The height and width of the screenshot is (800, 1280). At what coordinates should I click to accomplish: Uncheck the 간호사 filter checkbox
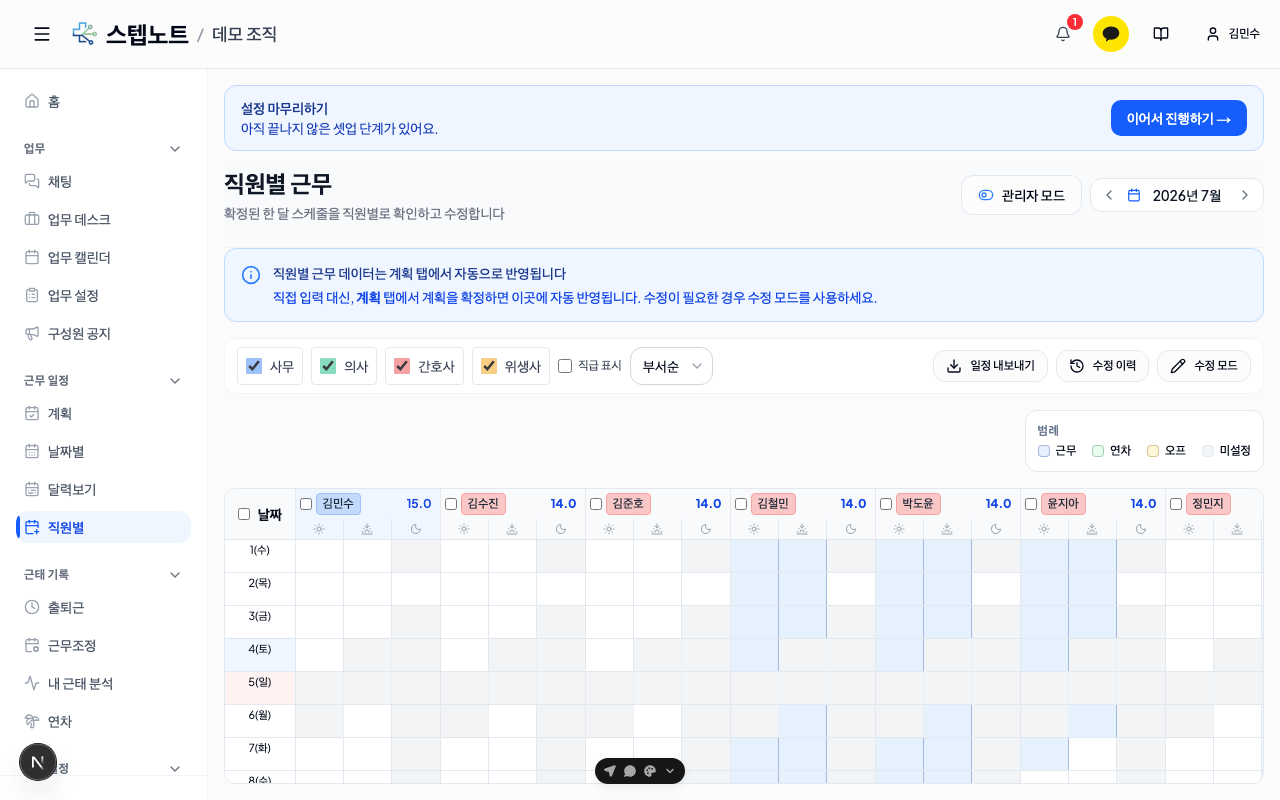(x=402, y=366)
